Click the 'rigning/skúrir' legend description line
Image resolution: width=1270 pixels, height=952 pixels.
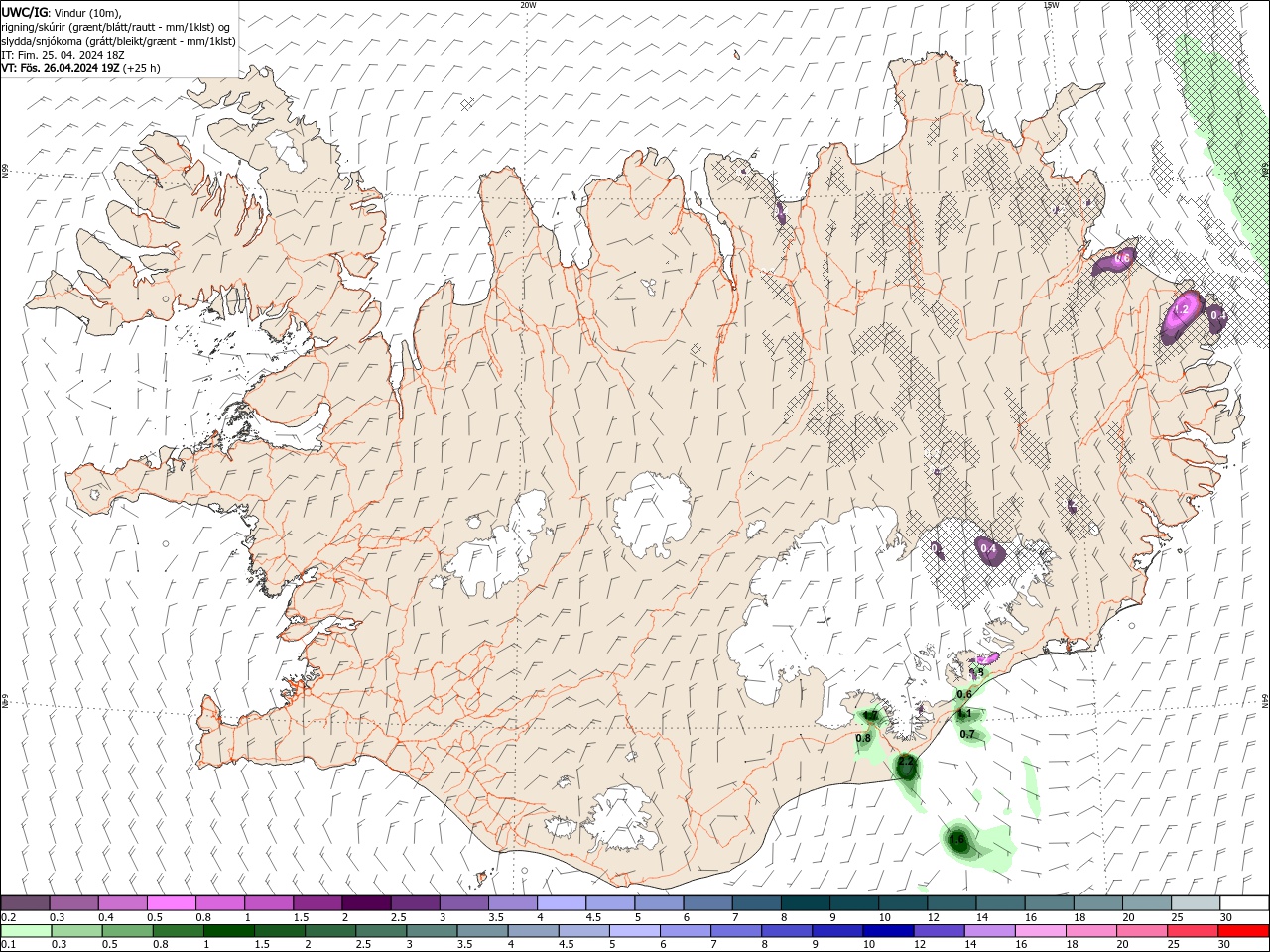click(116, 27)
